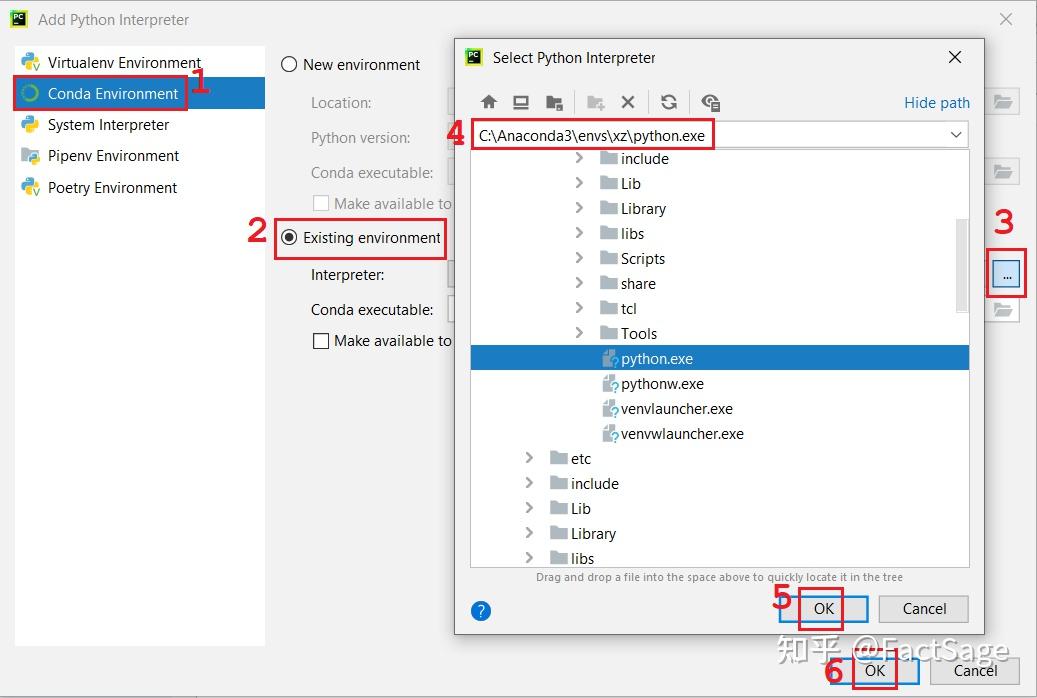Click Cancel in Add Python Interpreter window
Viewport: 1037px width, 698px height.
975,671
